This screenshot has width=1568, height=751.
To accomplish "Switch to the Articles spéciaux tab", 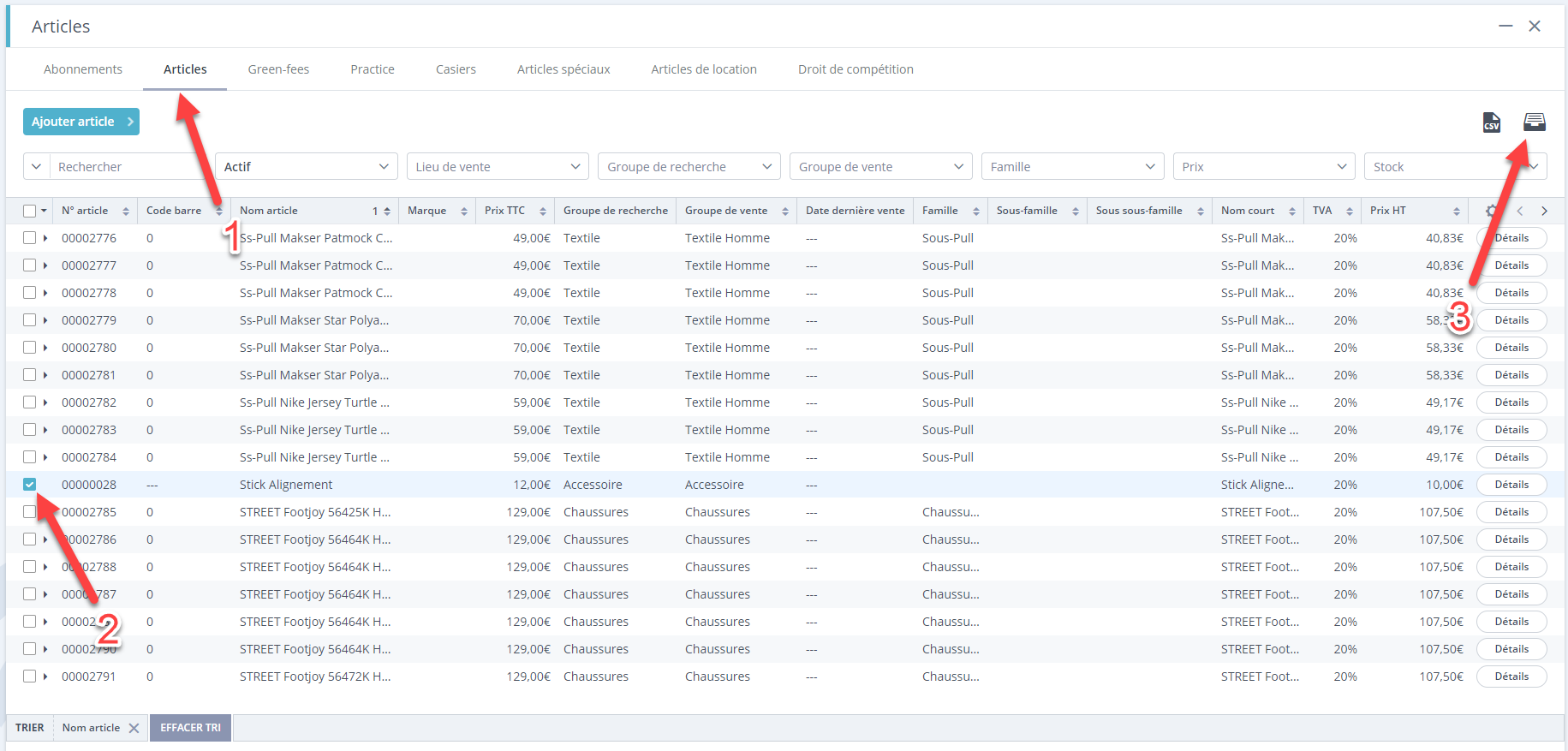I will tap(563, 69).
